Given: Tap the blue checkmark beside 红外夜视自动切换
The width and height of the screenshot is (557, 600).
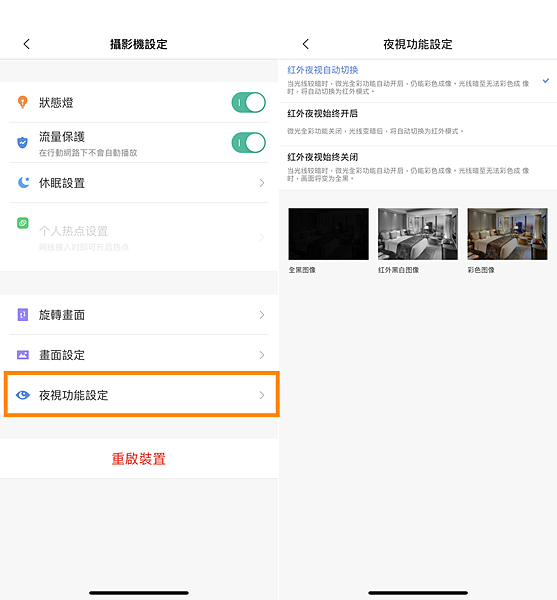Looking at the screenshot, I should click(x=546, y=81).
